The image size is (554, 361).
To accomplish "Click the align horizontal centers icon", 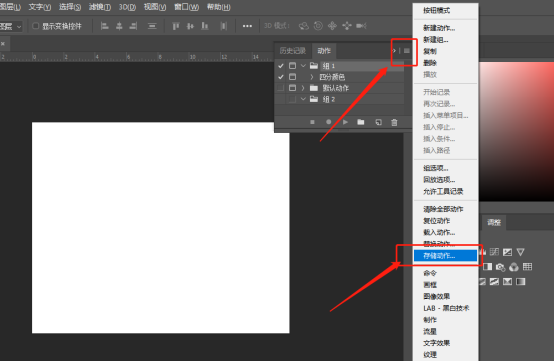I will pyautogui.click(x=119, y=26).
